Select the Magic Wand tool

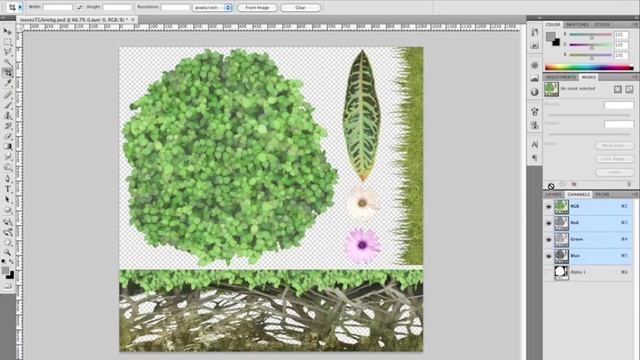pos(7,62)
